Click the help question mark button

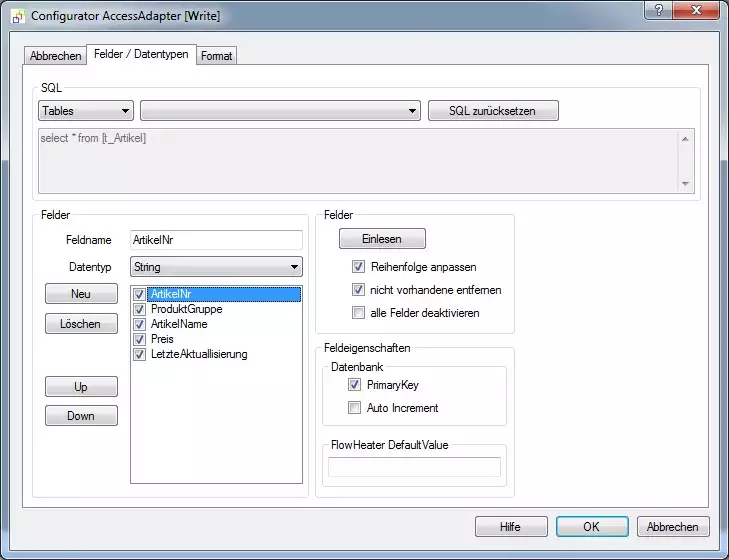(x=657, y=10)
